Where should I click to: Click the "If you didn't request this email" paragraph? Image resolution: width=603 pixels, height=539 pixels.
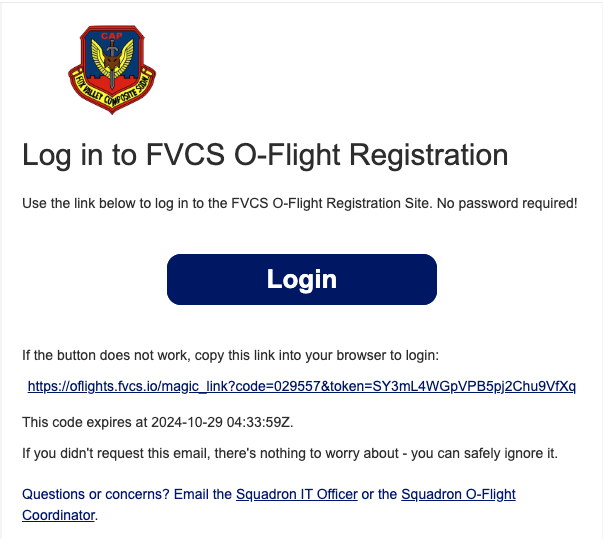(290, 454)
